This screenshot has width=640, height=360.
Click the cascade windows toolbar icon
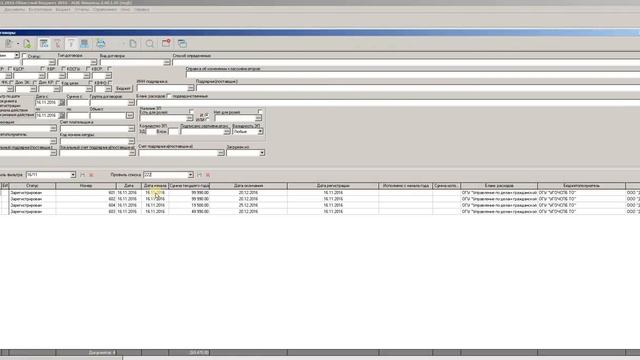182,44
